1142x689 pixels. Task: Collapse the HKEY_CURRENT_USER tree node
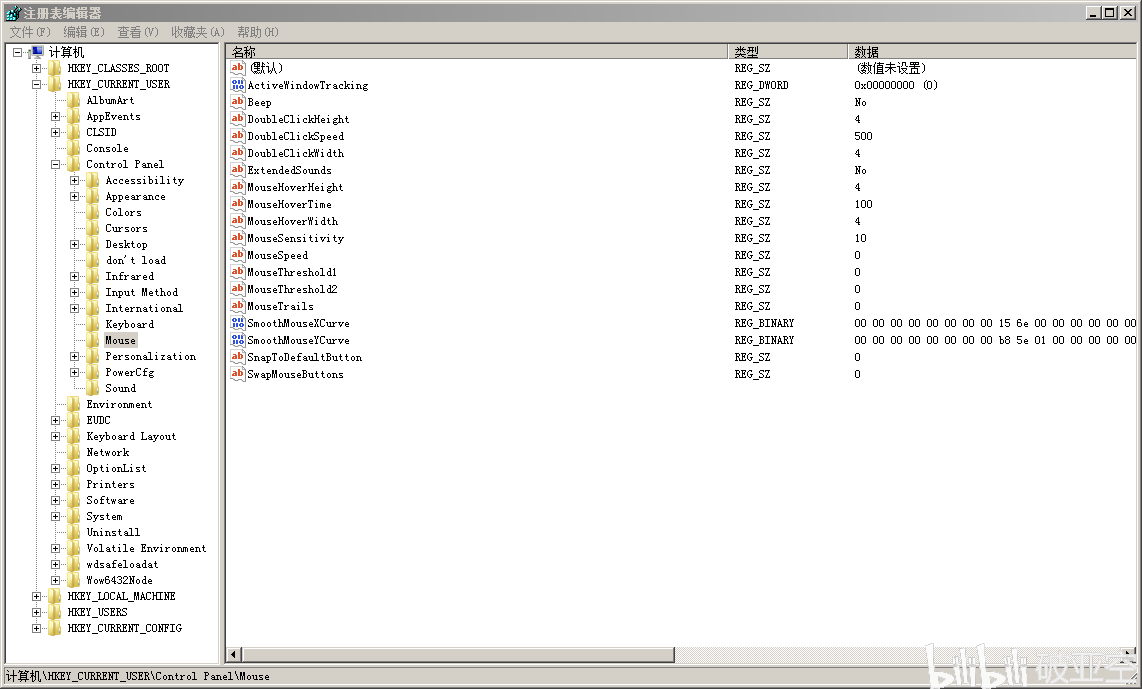[36, 84]
